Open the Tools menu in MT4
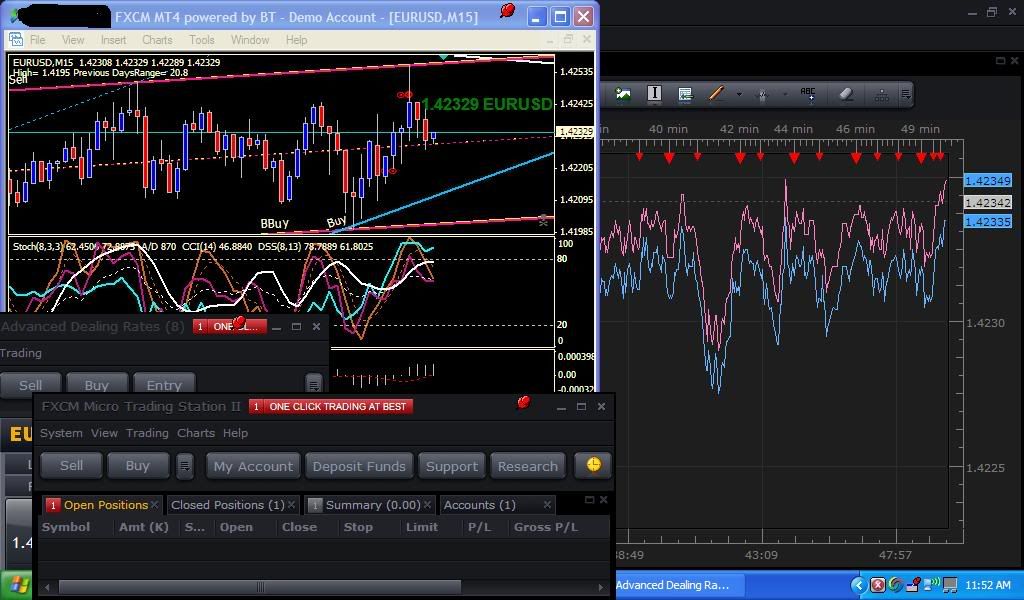 tap(202, 40)
